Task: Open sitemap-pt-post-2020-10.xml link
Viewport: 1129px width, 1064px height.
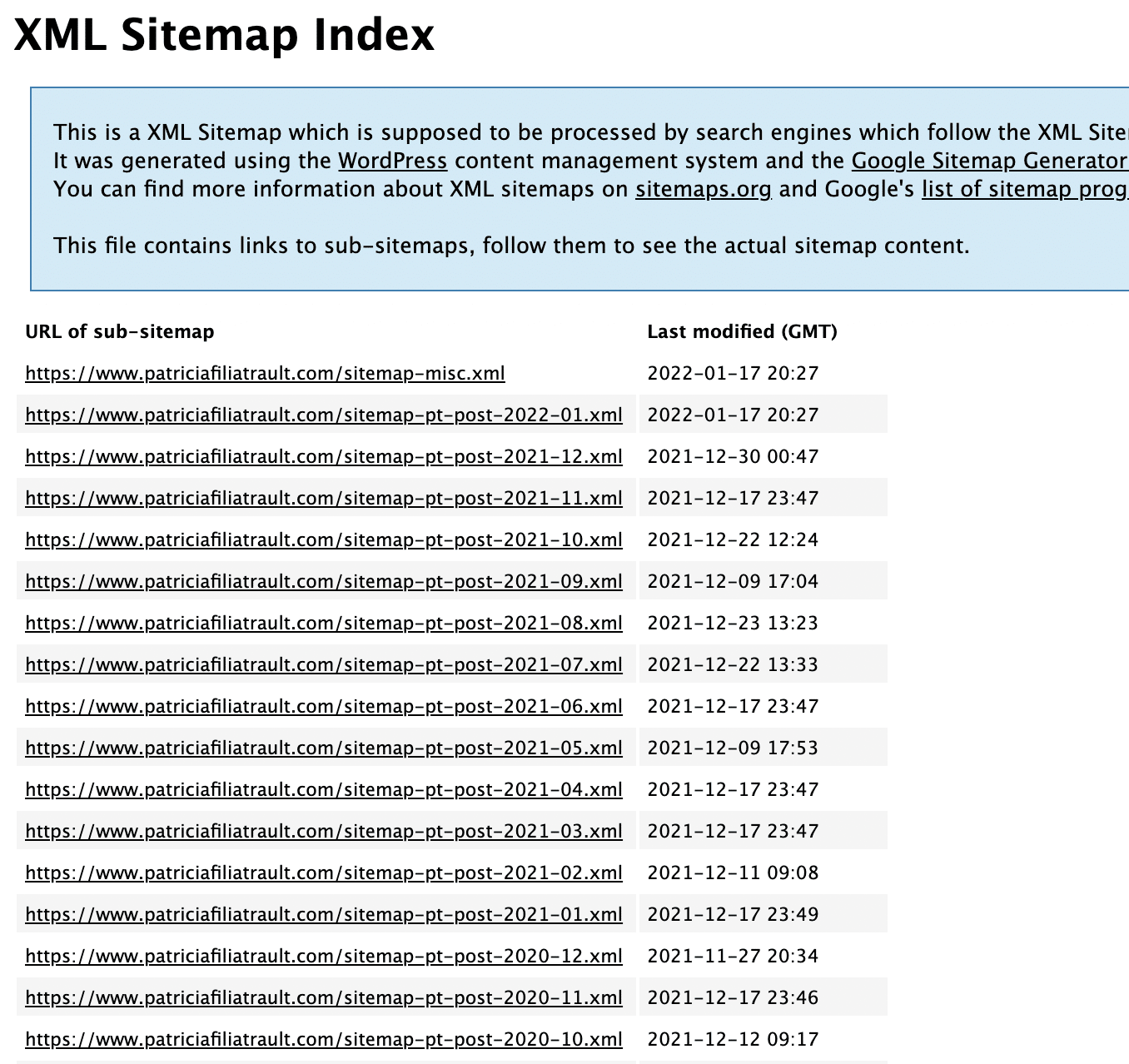Action: coord(324,1039)
